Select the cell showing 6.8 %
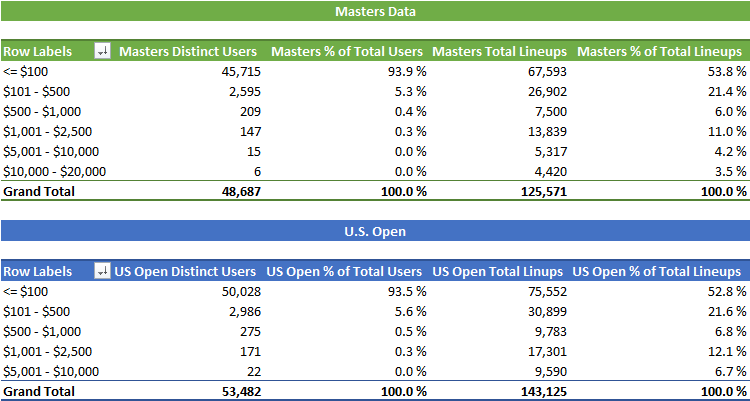The height and width of the screenshot is (401, 750). click(730, 332)
